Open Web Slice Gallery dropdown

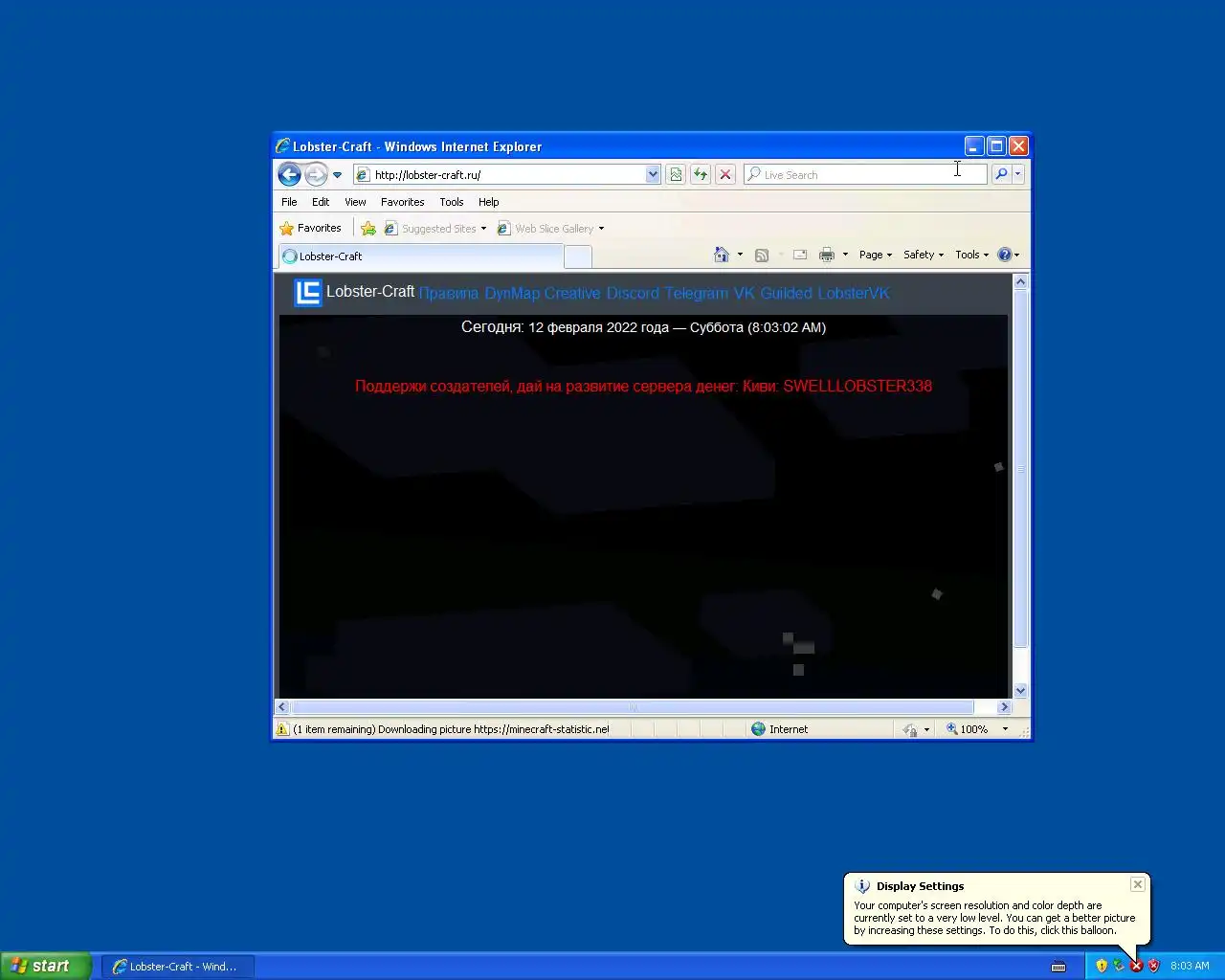point(550,229)
